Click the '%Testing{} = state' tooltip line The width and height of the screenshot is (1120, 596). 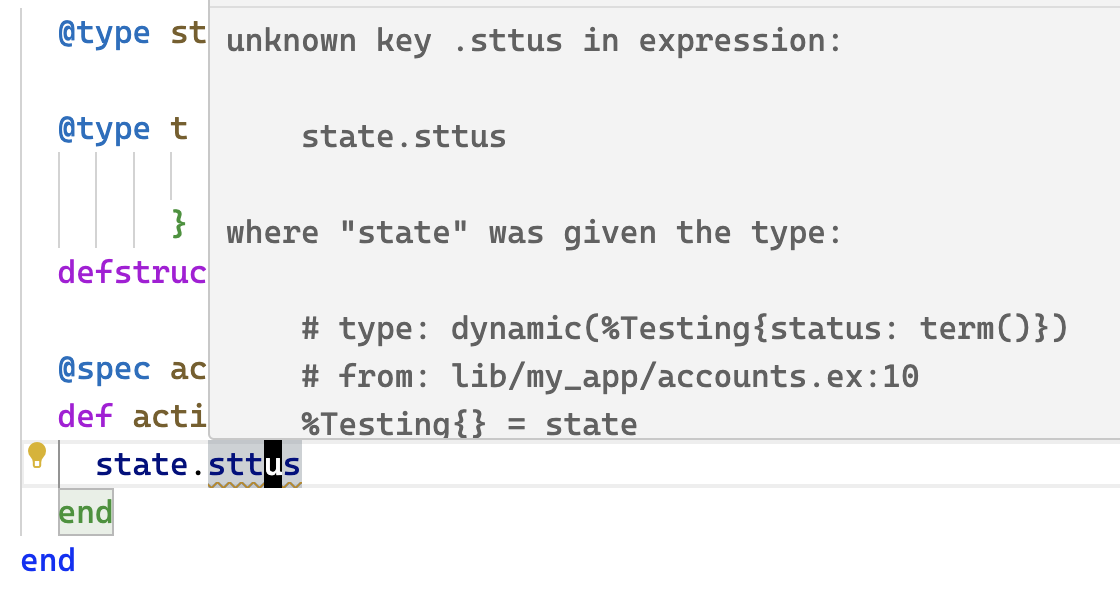(469, 424)
